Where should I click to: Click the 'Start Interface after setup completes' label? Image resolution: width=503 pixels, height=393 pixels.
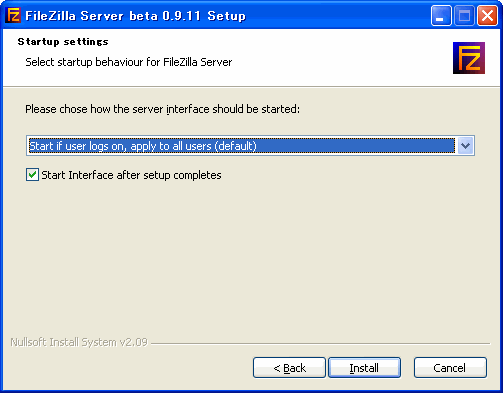coord(131,175)
